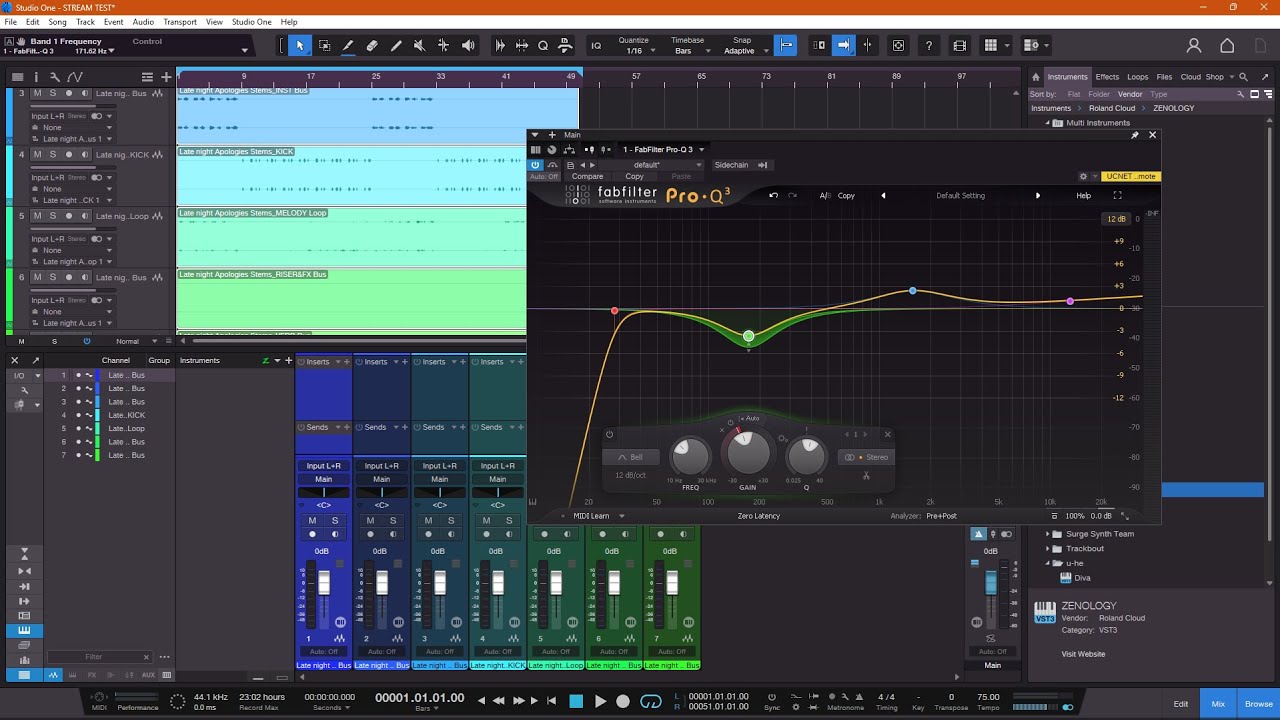Open plugin settings gear icon
1280x720 pixels.
click(x=1083, y=177)
